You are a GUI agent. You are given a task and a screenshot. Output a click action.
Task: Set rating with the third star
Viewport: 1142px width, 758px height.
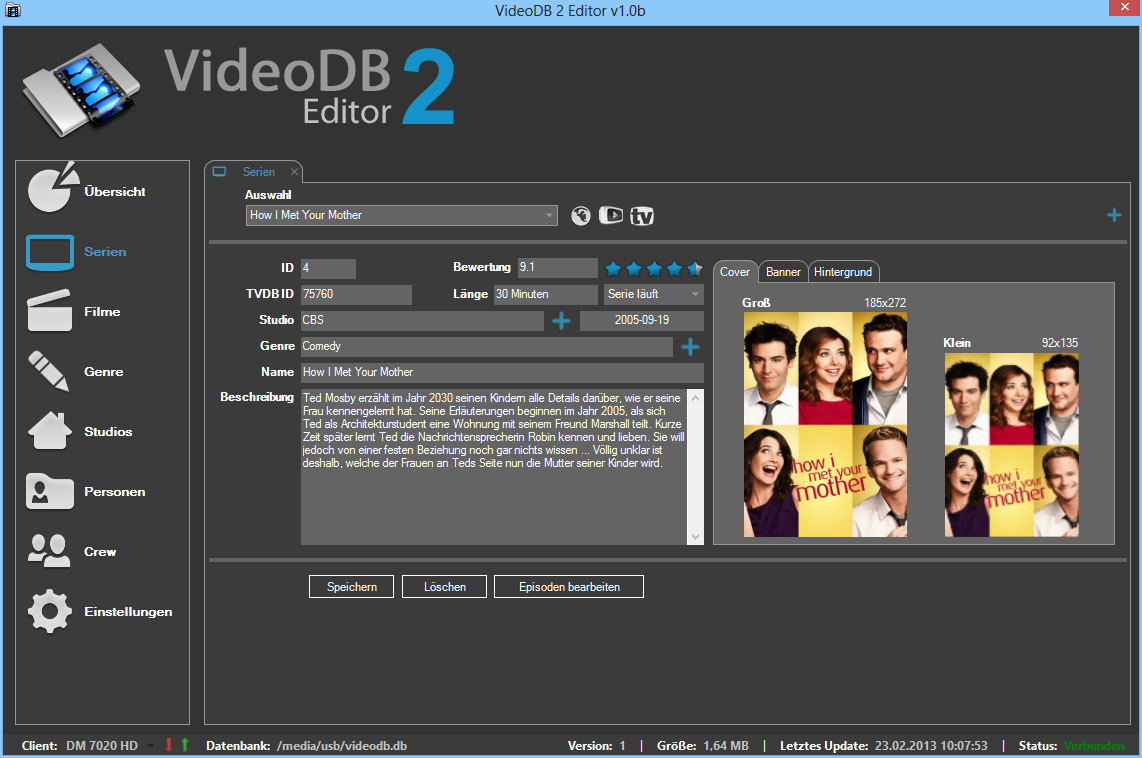(x=654, y=269)
